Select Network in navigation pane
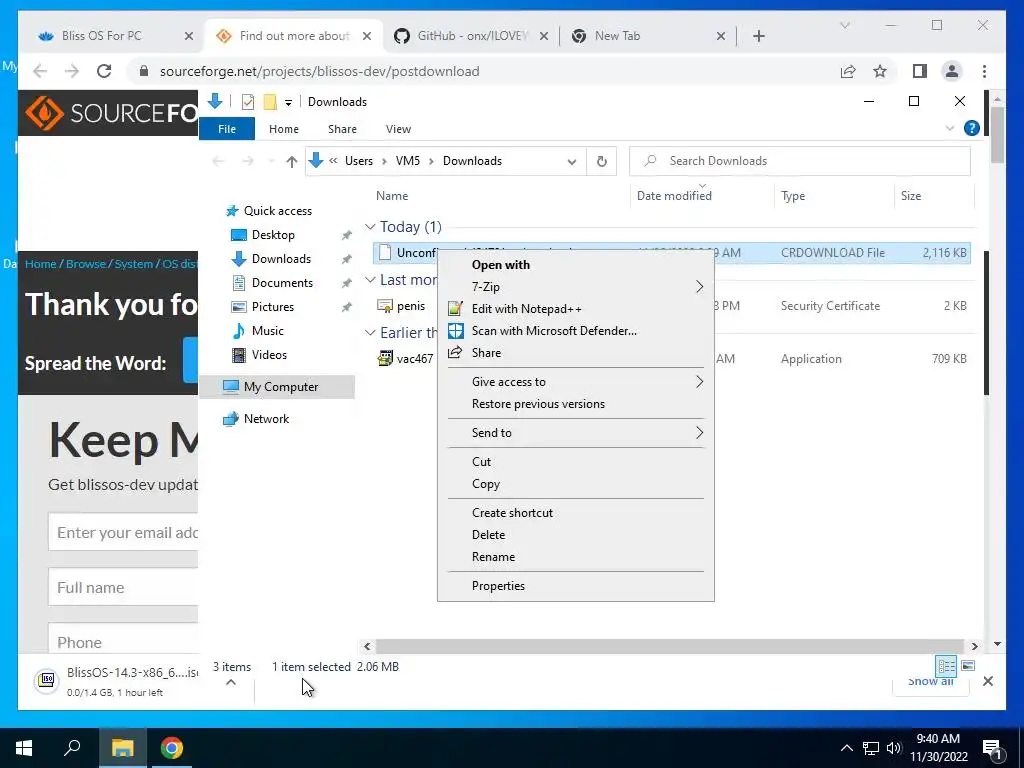This screenshot has width=1024, height=768. (266, 419)
